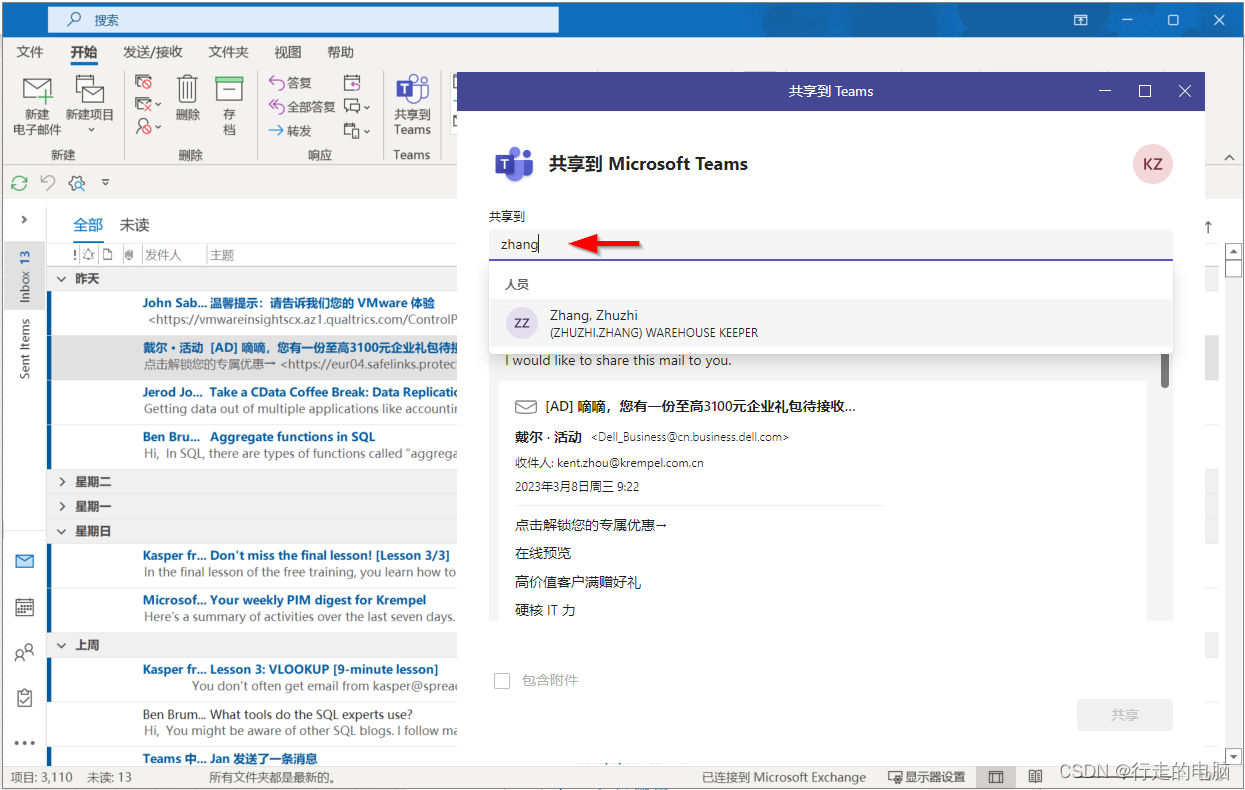The height and width of the screenshot is (790, 1245).
Task: Click Reply All (全部答复) in the ribbon
Action: pyautogui.click(x=302, y=106)
